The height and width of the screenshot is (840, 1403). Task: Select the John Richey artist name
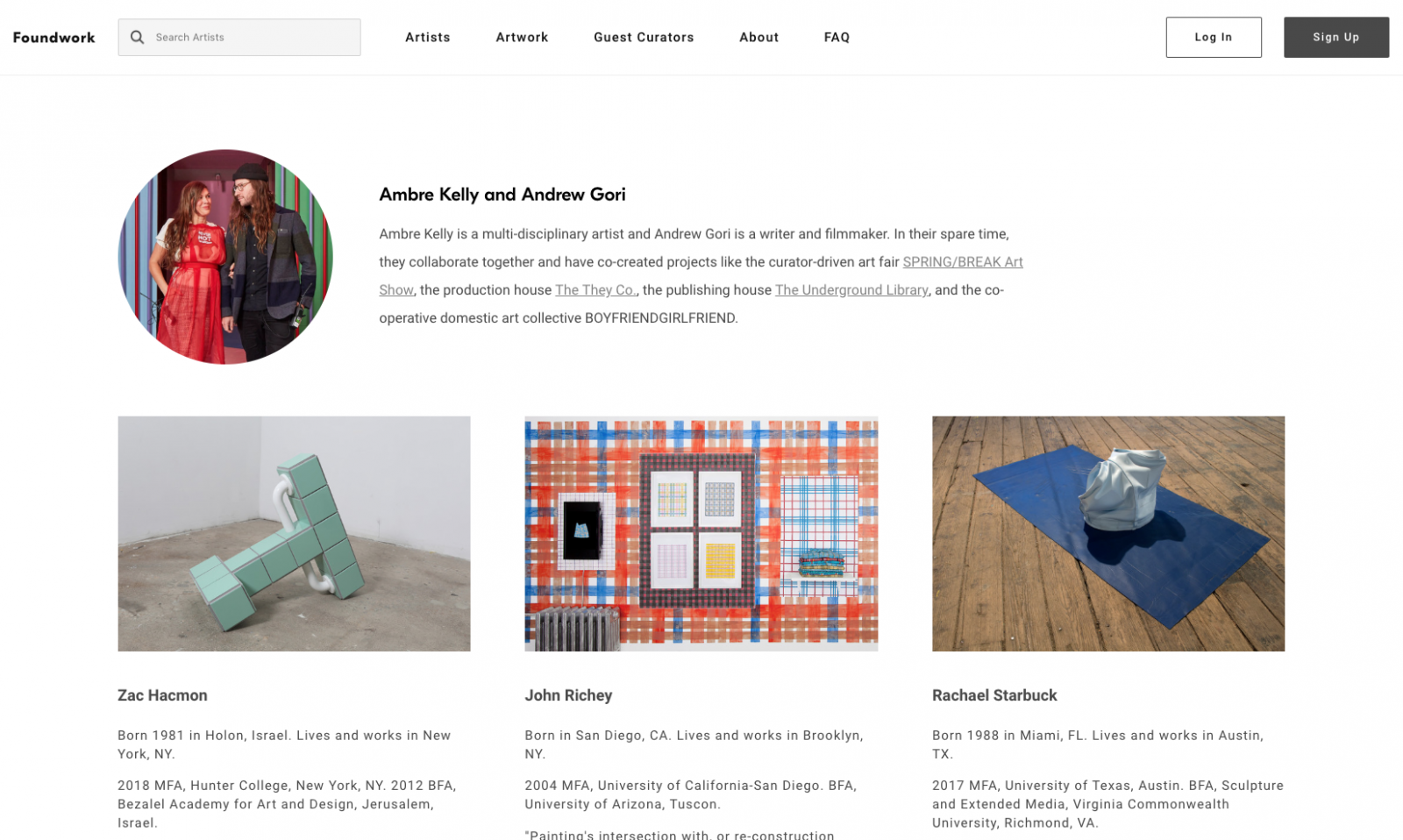pos(568,695)
